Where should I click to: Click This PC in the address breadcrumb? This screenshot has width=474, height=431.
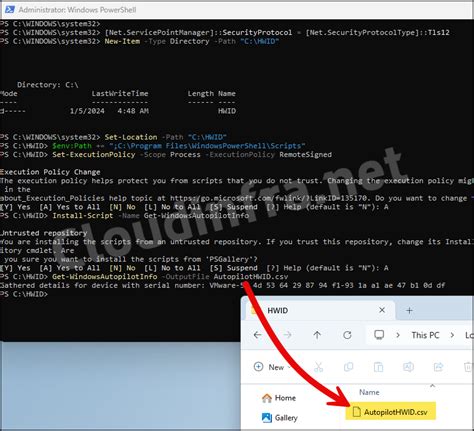tap(425, 335)
